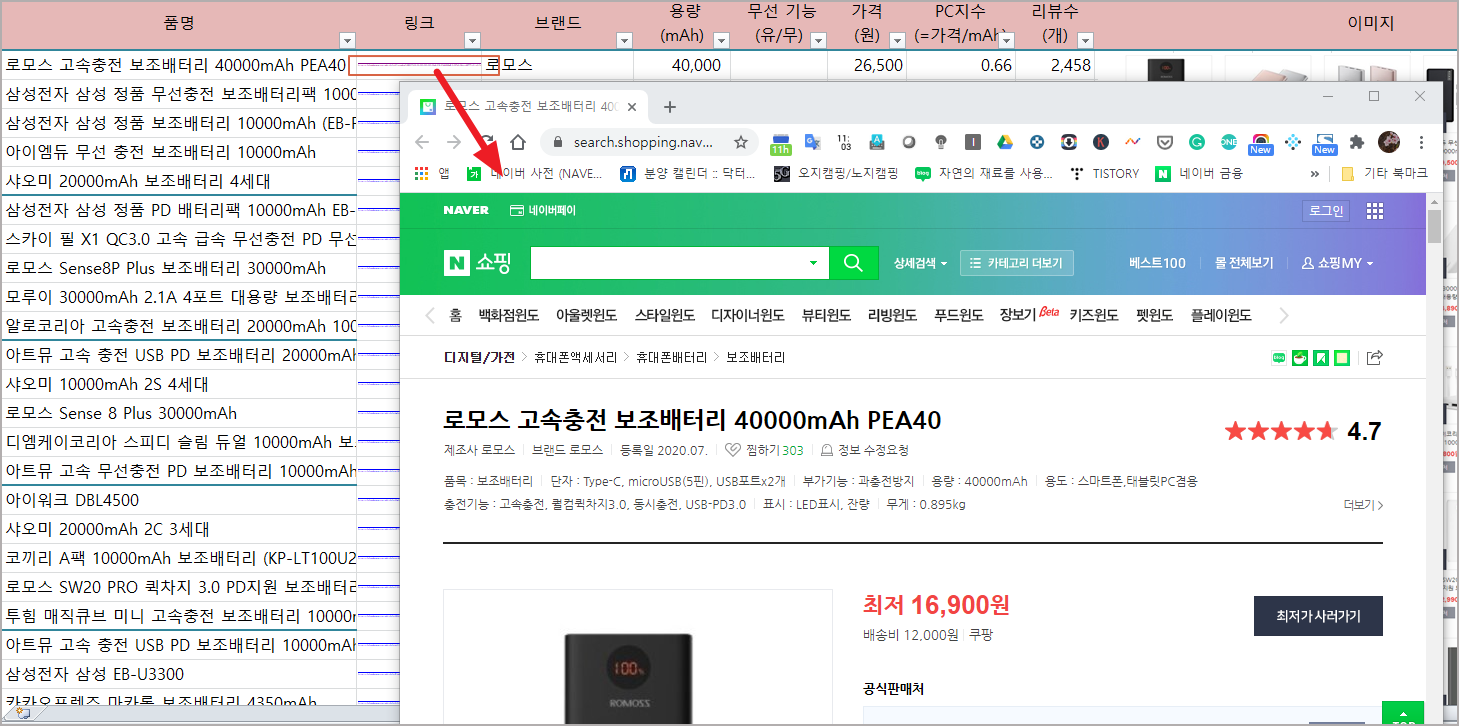This screenshot has height=726, width=1459.
Task: Click the 로그인 button
Action: click(1326, 211)
